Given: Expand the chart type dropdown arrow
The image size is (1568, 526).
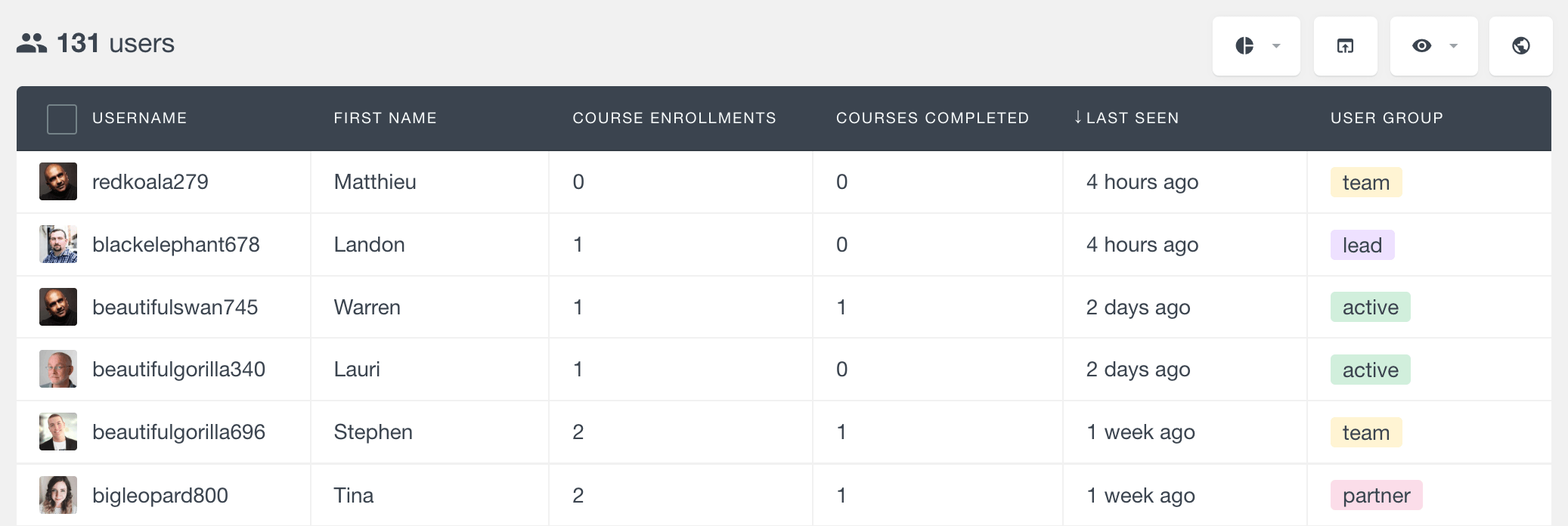Looking at the screenshot, I should click(1276, 46).
